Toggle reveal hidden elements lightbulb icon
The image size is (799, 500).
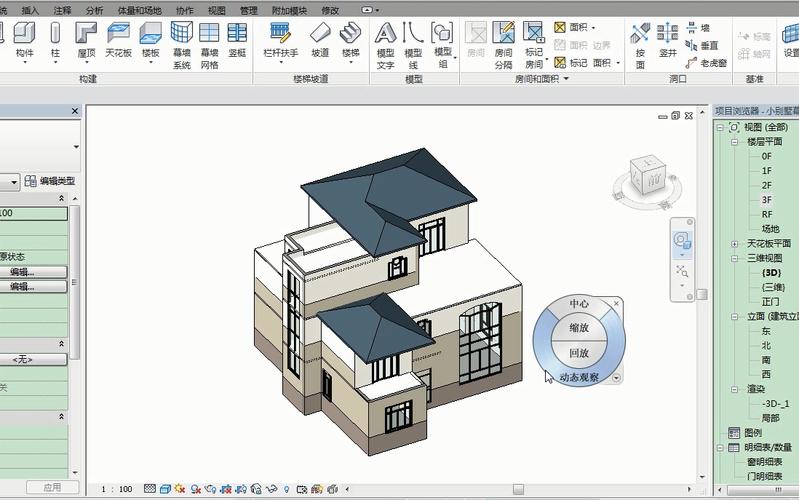(x=286, y=489)
